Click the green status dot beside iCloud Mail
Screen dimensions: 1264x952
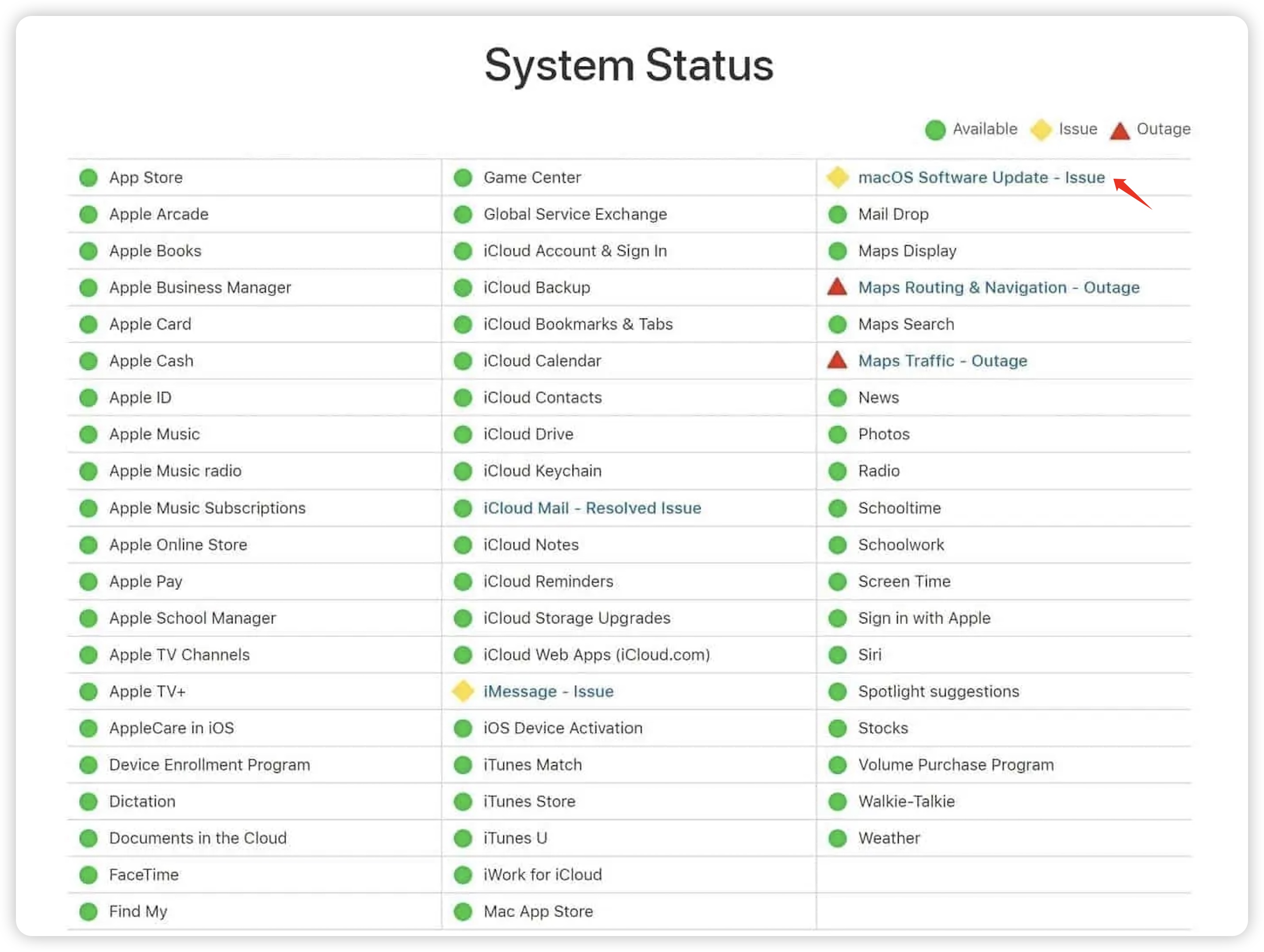point(463,508)
